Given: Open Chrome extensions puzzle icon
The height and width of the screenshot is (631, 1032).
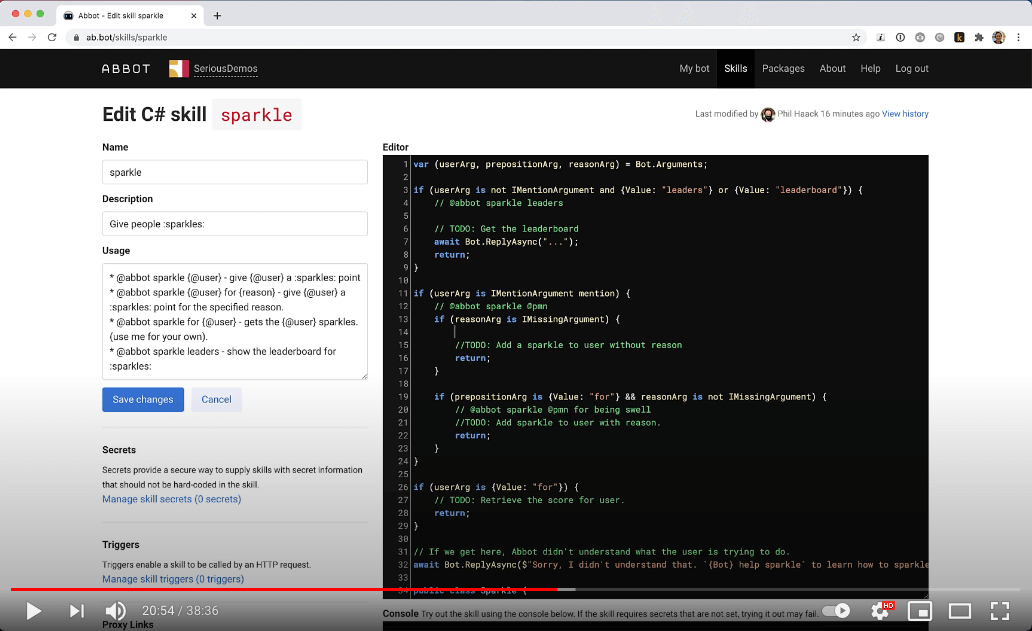Looking at the screenshot, I should (x=977, y=37).
